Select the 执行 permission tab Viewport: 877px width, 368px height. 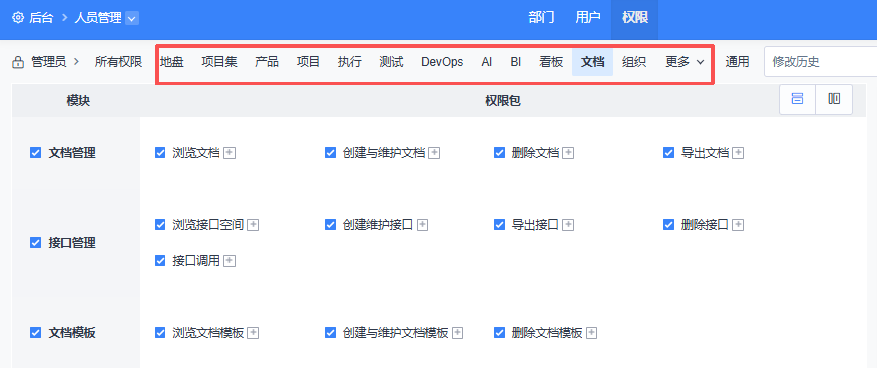(350, 62)
